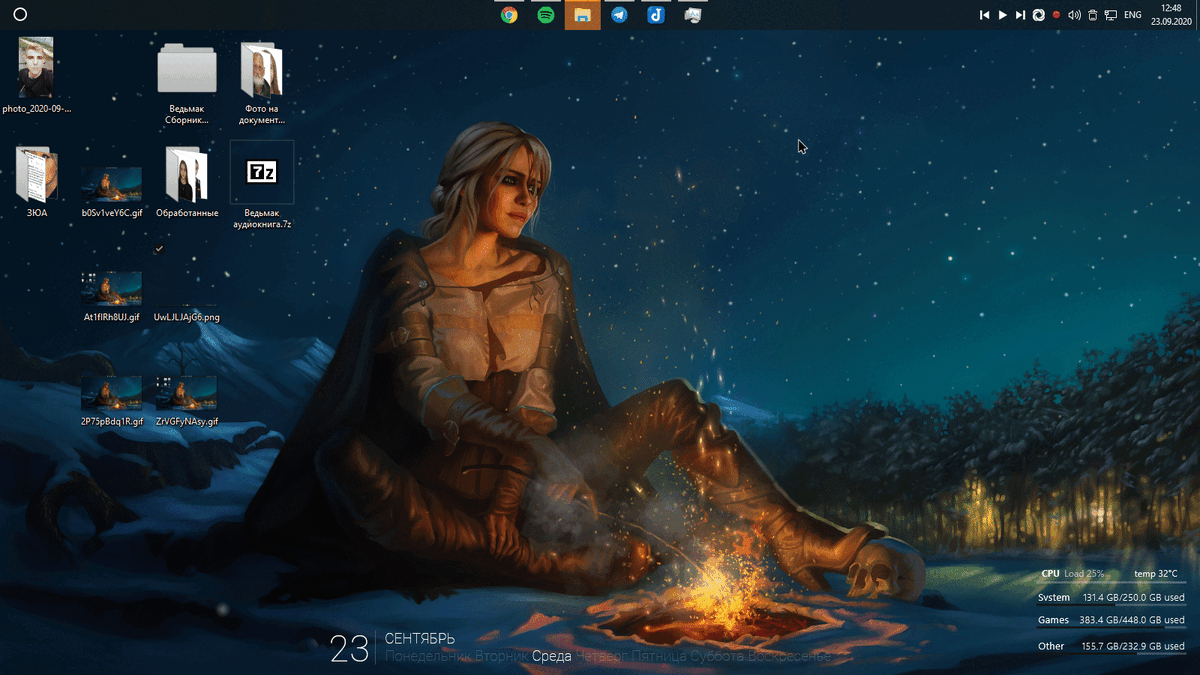Click the Other 155.7 GB/232.9 GB row

(x=1112, y=646)
